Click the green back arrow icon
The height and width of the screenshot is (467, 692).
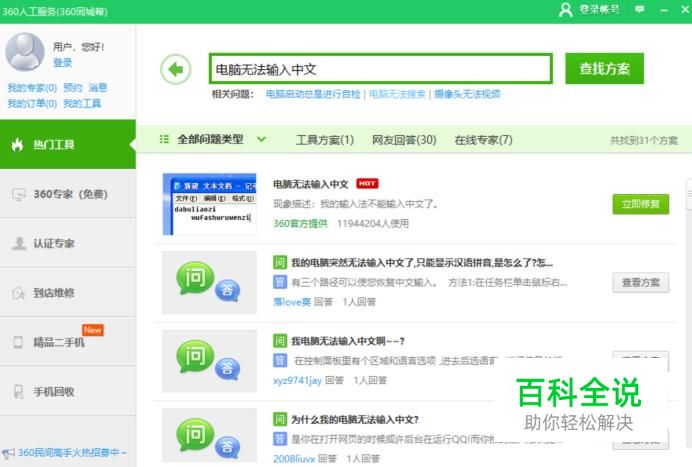(x=176, y=69)
